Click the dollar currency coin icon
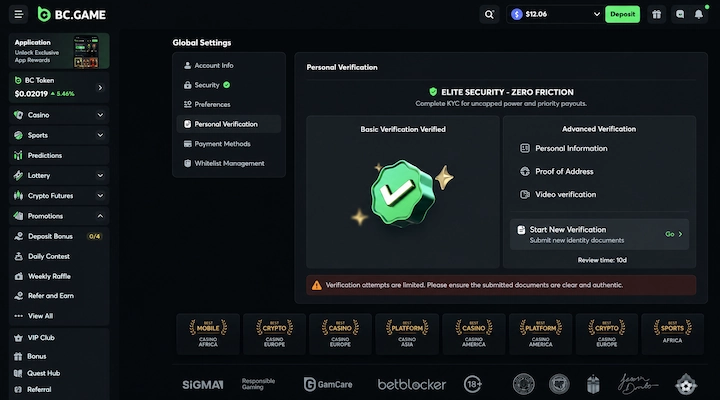The width and height of the screenshot is (720, 400). click(x=517, y=15)
